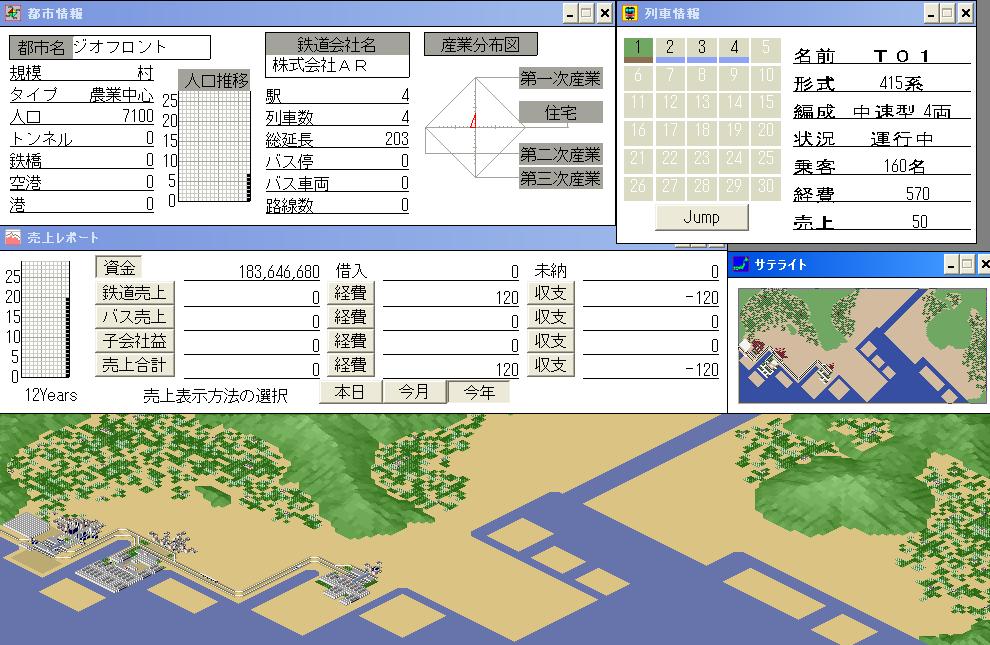Click the 人口推移 button

coord(215,80)
